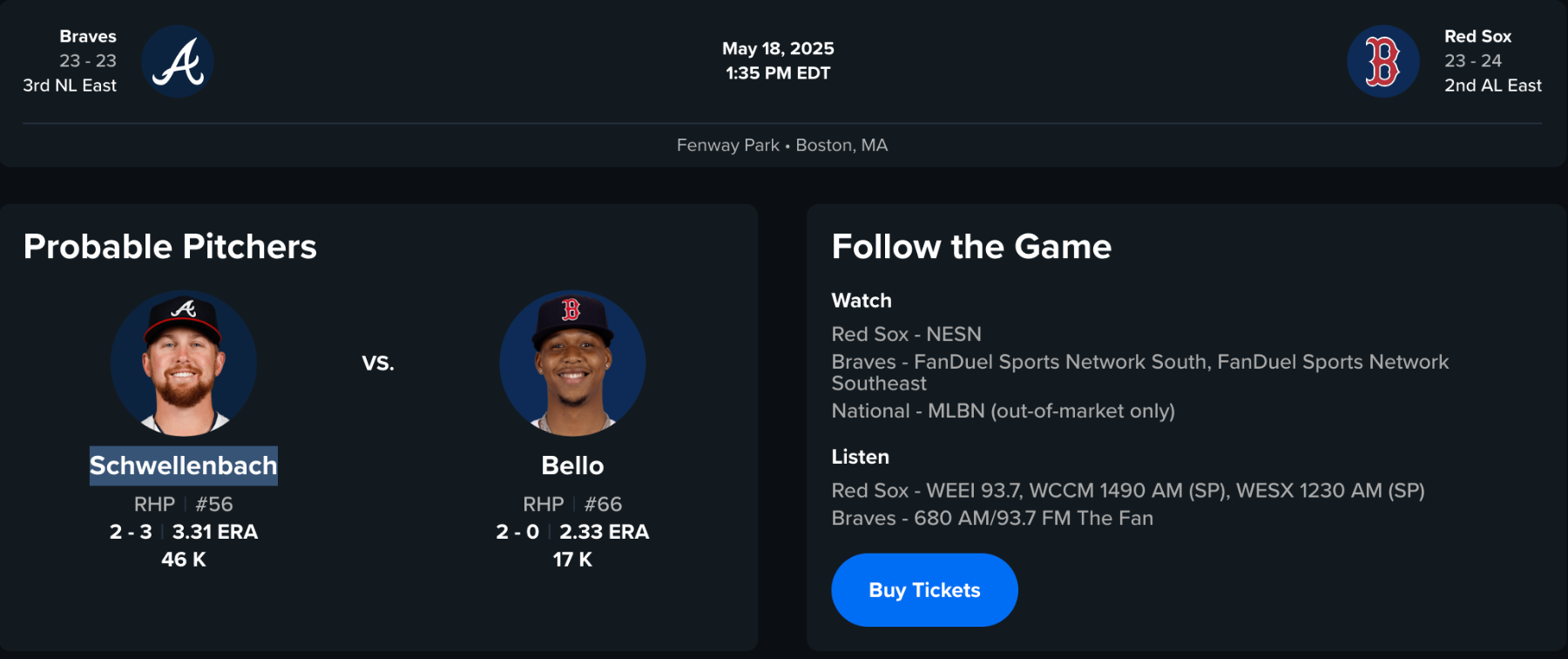Click the Atlanta Braves team logo
The width and height of the screenshot is (1568, 659).
[178, 62]
